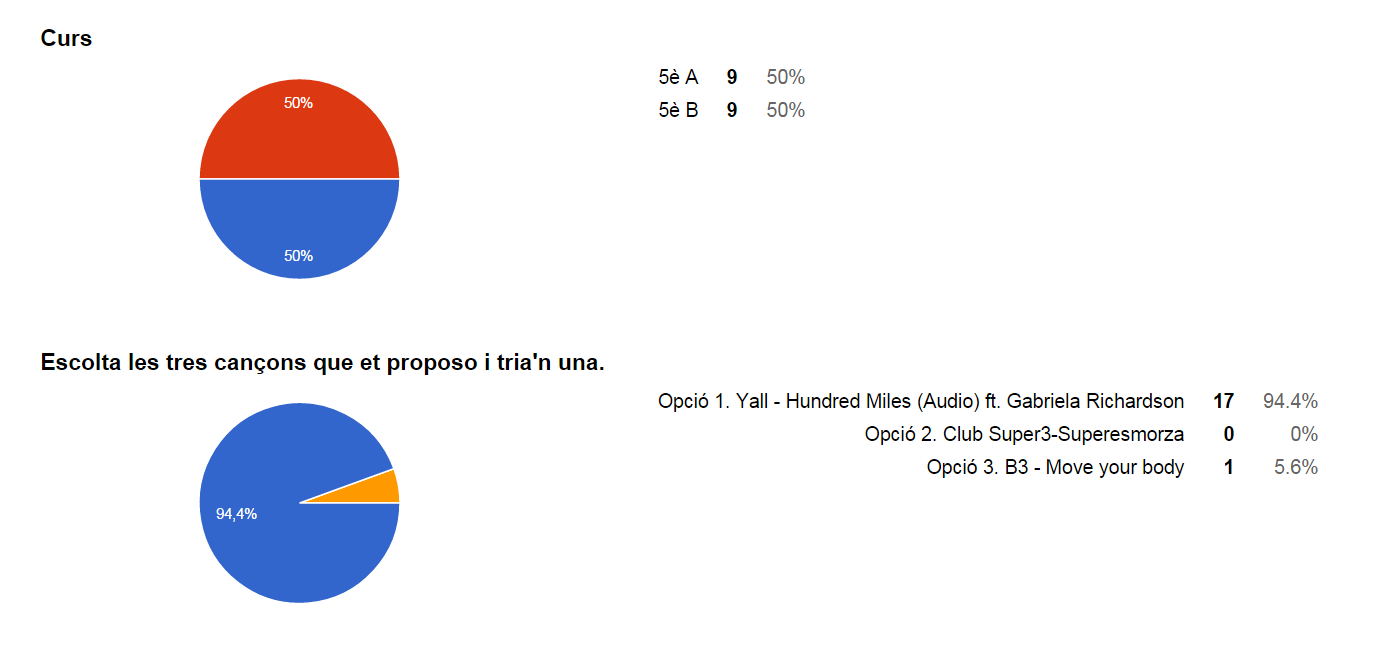The width and height of the screenshot is (1386, 645).
Task: Click the 50% label inside red slice
Action: [x=298, y=102]
